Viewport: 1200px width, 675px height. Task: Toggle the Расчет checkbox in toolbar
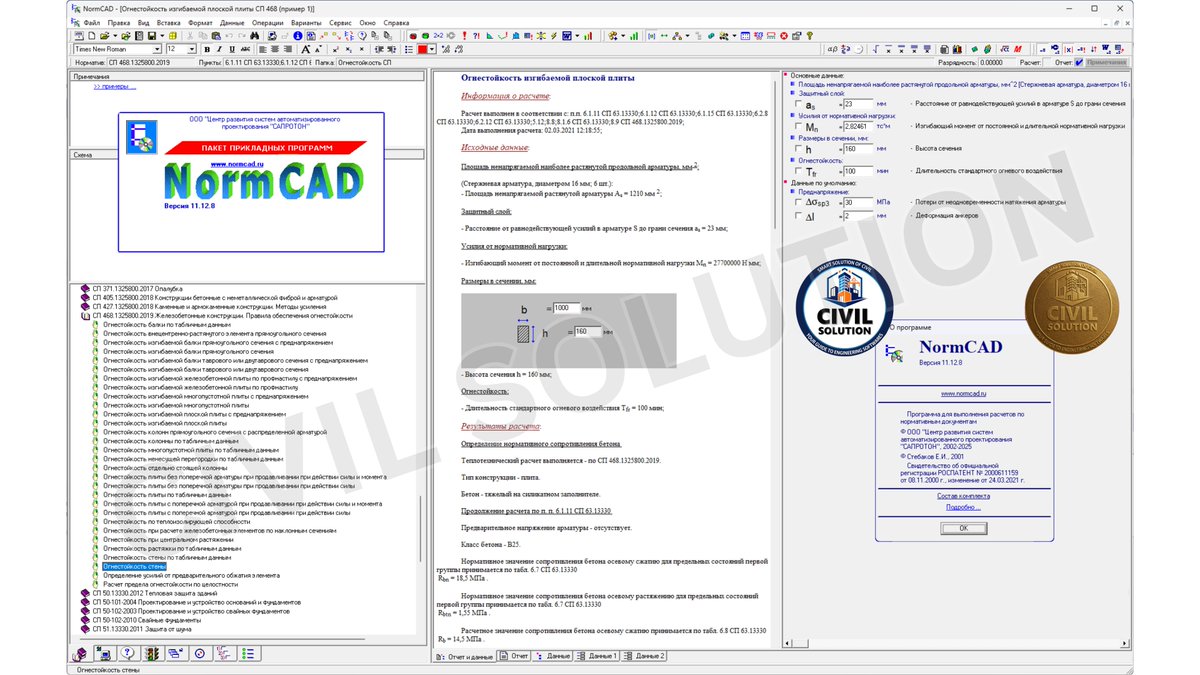pos(1046,62)
